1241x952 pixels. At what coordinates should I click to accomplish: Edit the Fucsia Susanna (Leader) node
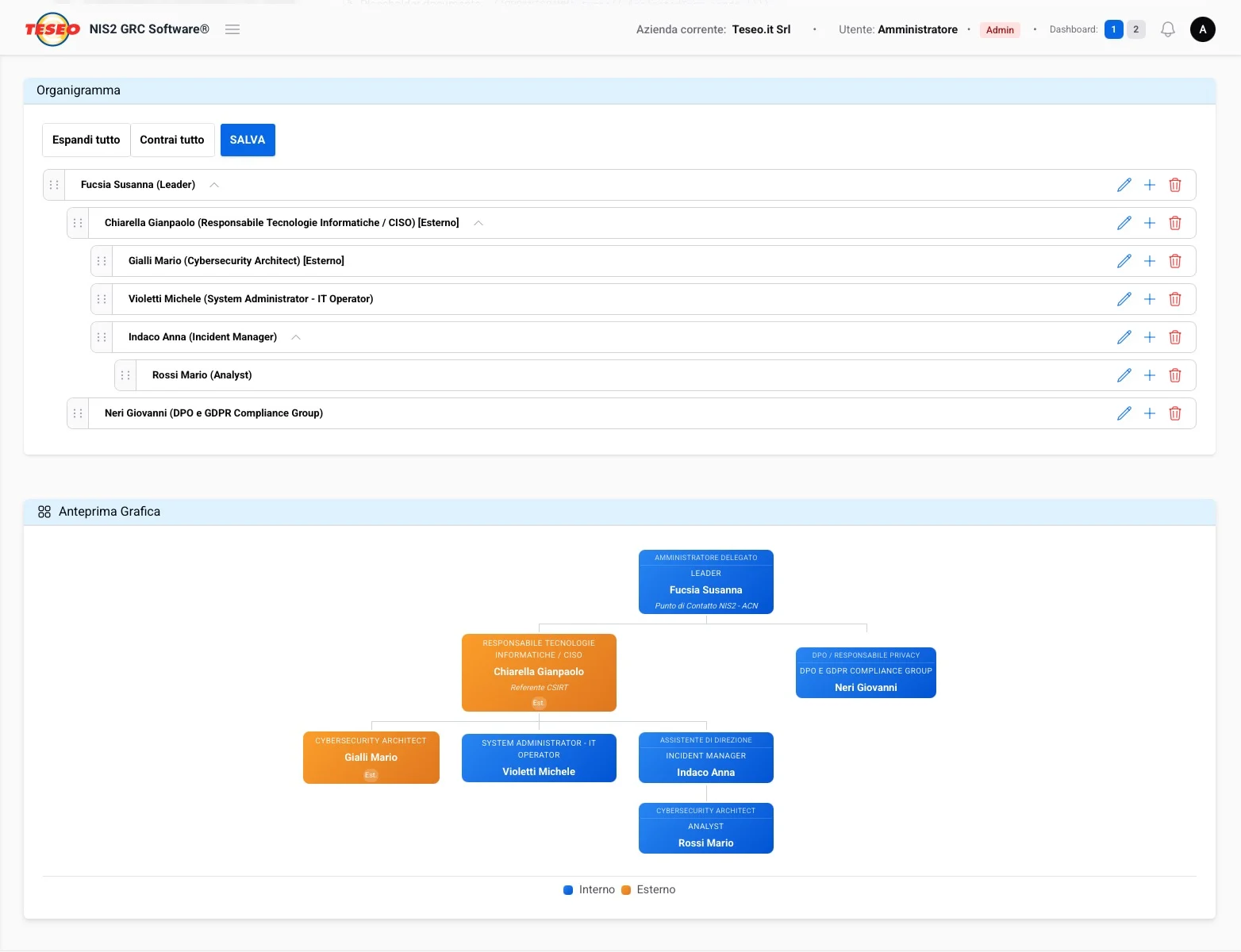point(1124,185)
